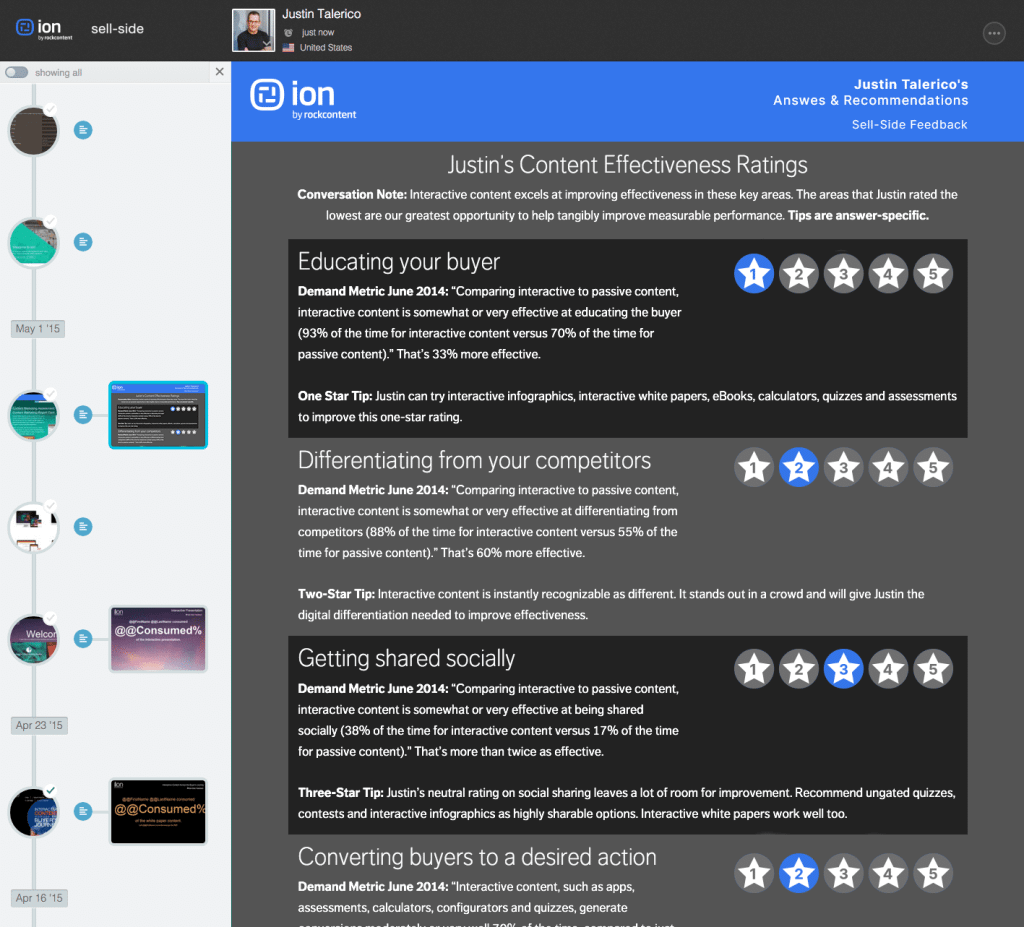This screenshot has width=1024, height=927.
Task: Select 1 star for Educating your buyer
Action: point(753,273)
